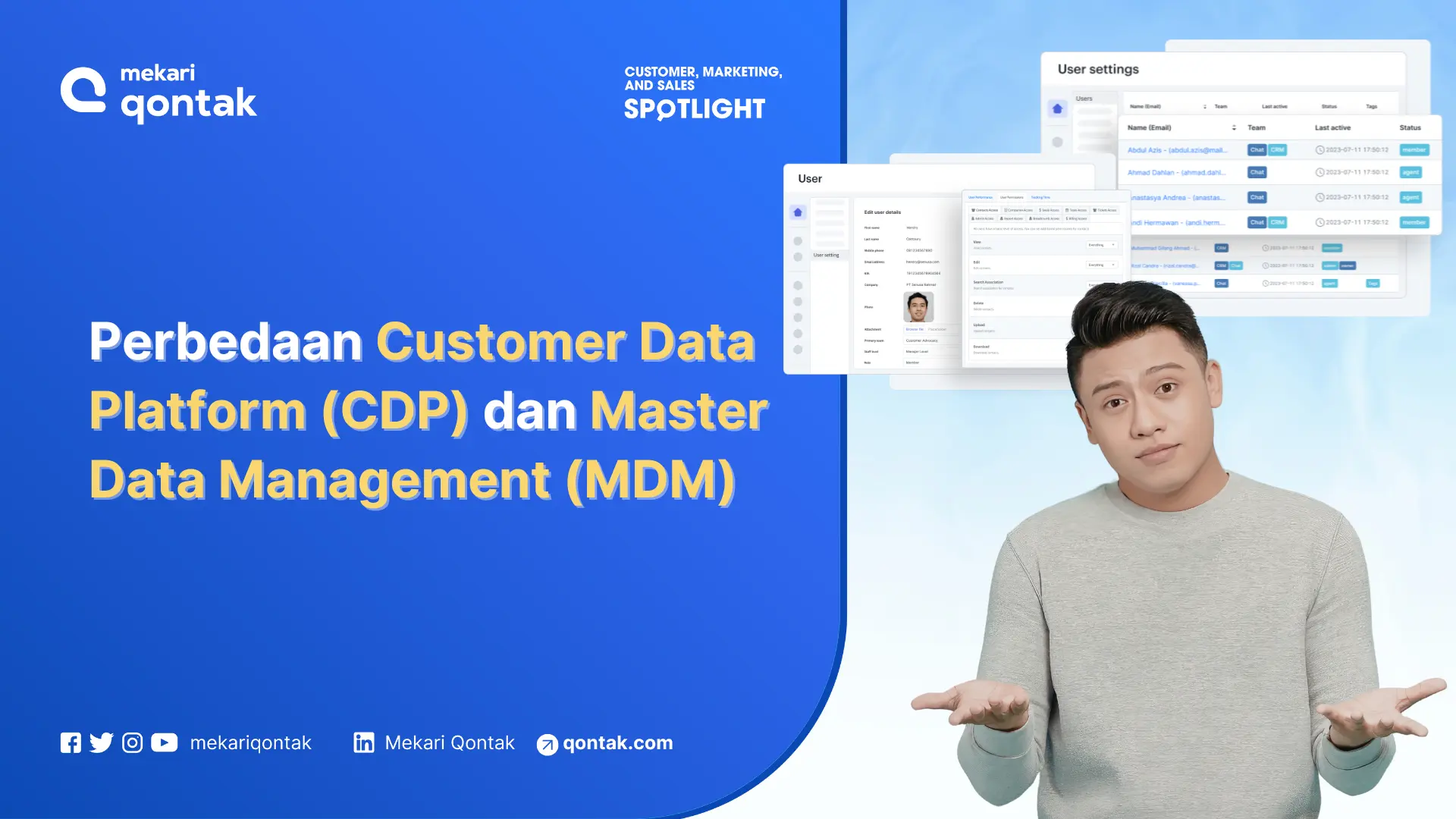
Task: Click the CRM badge in Abdul Azis row
Action: (1277, 150)
